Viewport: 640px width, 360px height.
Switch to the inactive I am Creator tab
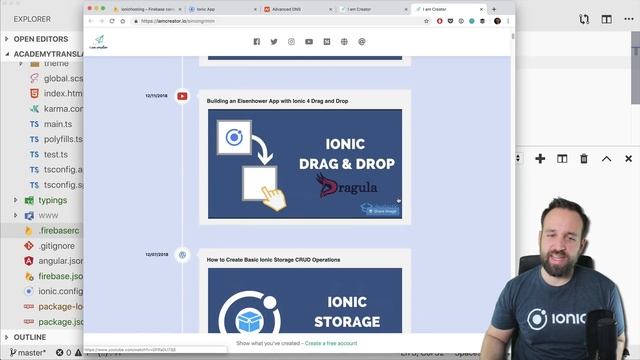(x=373, y=9)
